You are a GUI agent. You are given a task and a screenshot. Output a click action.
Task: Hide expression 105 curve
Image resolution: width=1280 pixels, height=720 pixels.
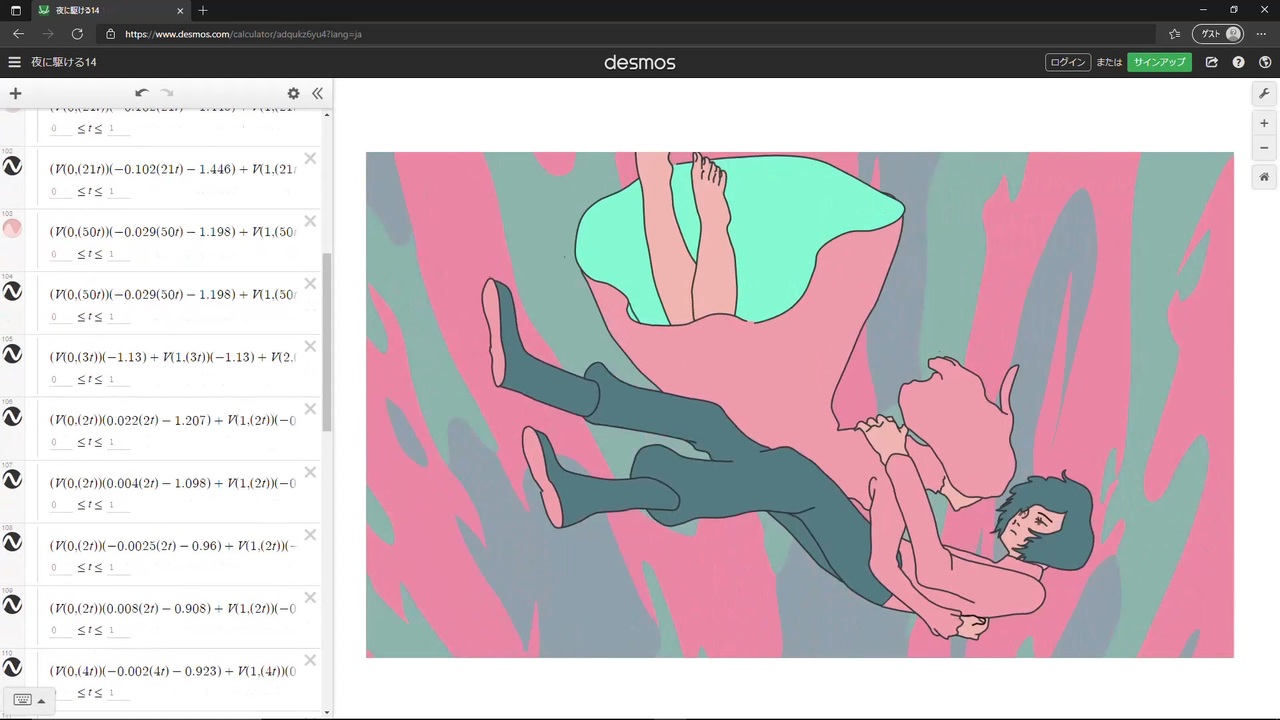pyautogui.click(x=12, y=354)
